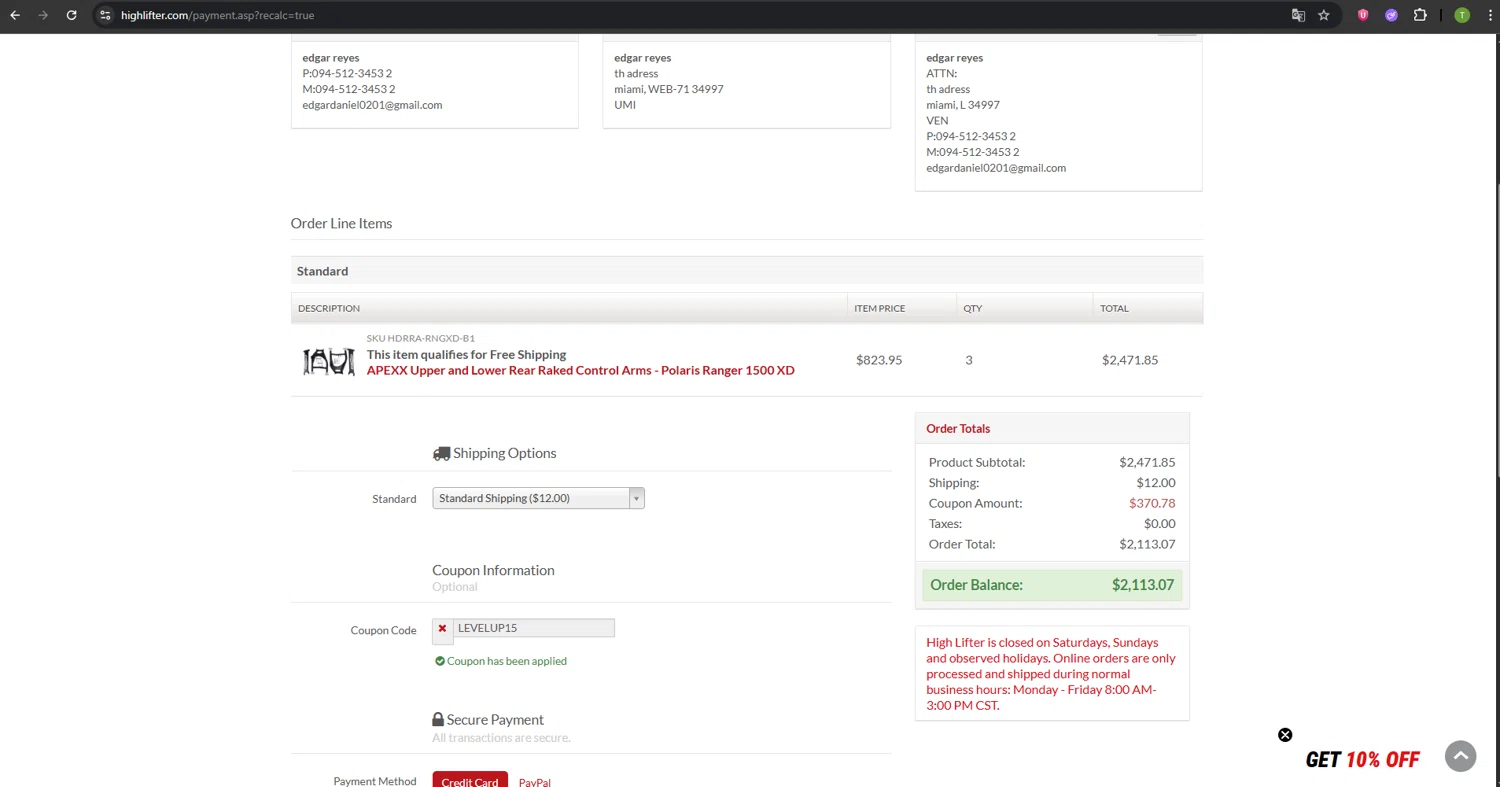Open the purple round extension icon
Viewport: 1500px width, 787px height.
(x=1391, y=15)
